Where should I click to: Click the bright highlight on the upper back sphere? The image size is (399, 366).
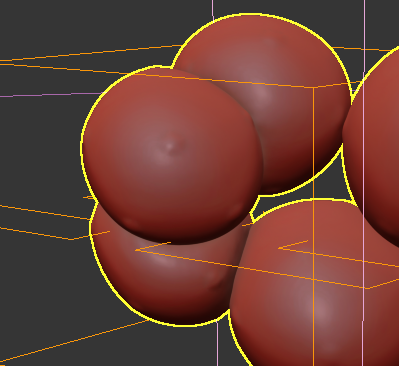(x=262, y=93)
